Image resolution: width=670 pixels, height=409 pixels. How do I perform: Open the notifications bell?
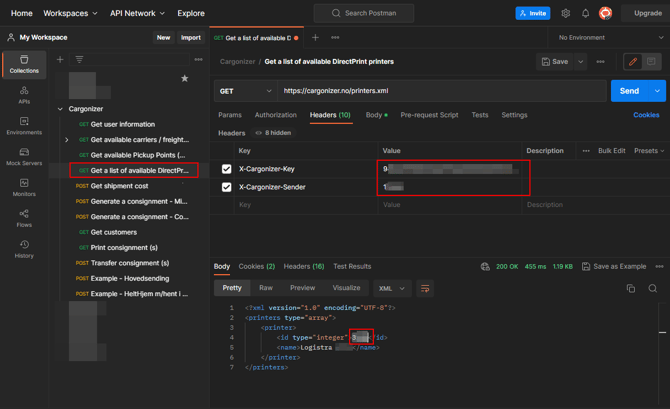[585, 13]
